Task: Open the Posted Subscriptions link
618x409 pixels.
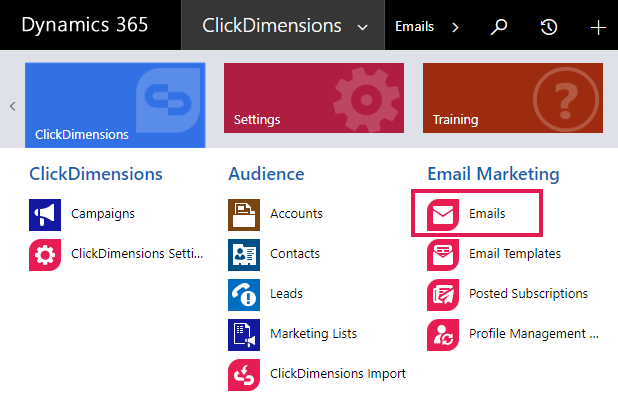Action: tap(528, 294)
